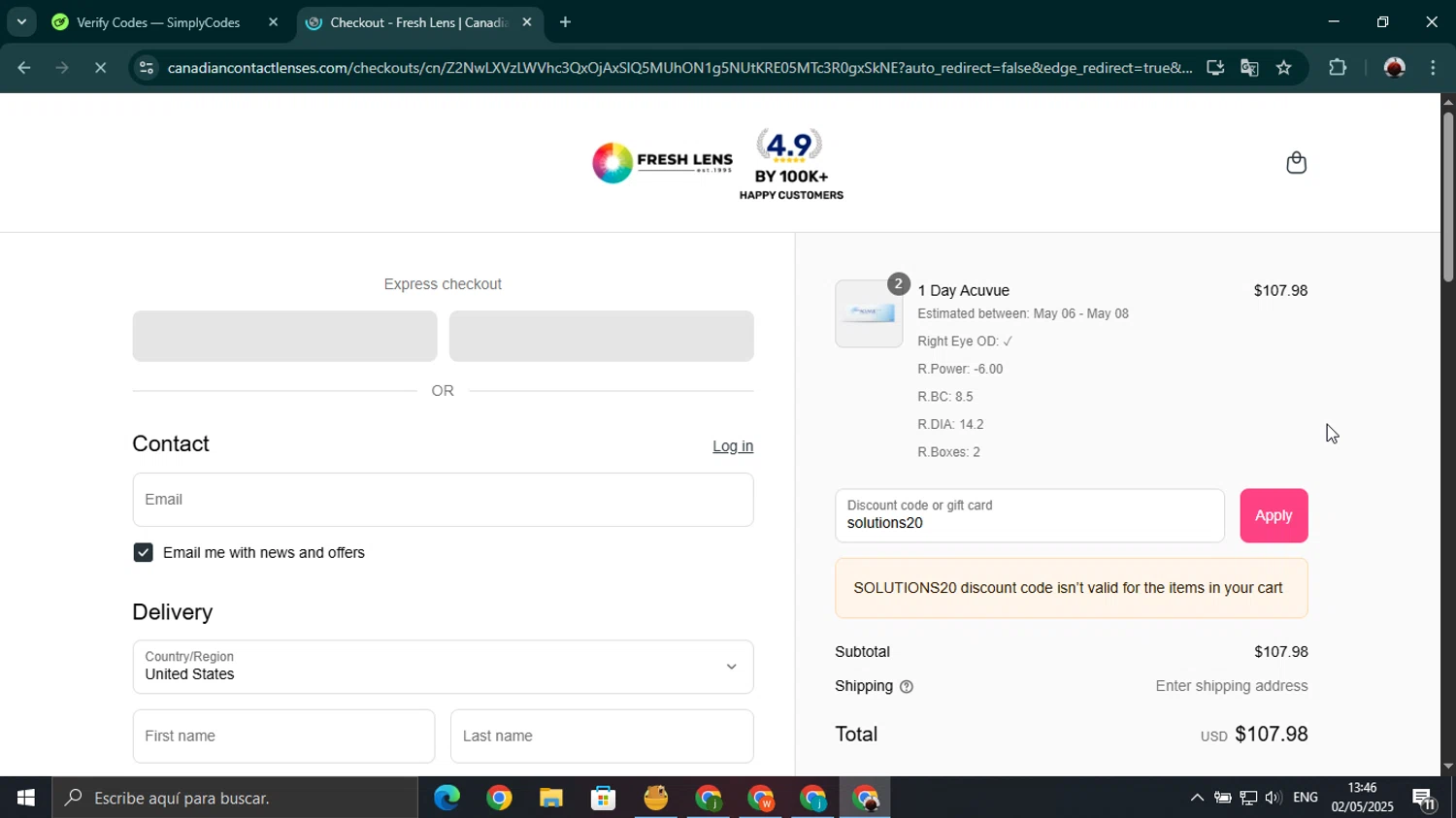Launch Microsoft Edge from taskbar
This screenshot has width=1456, height=818.
click(447, 798)
